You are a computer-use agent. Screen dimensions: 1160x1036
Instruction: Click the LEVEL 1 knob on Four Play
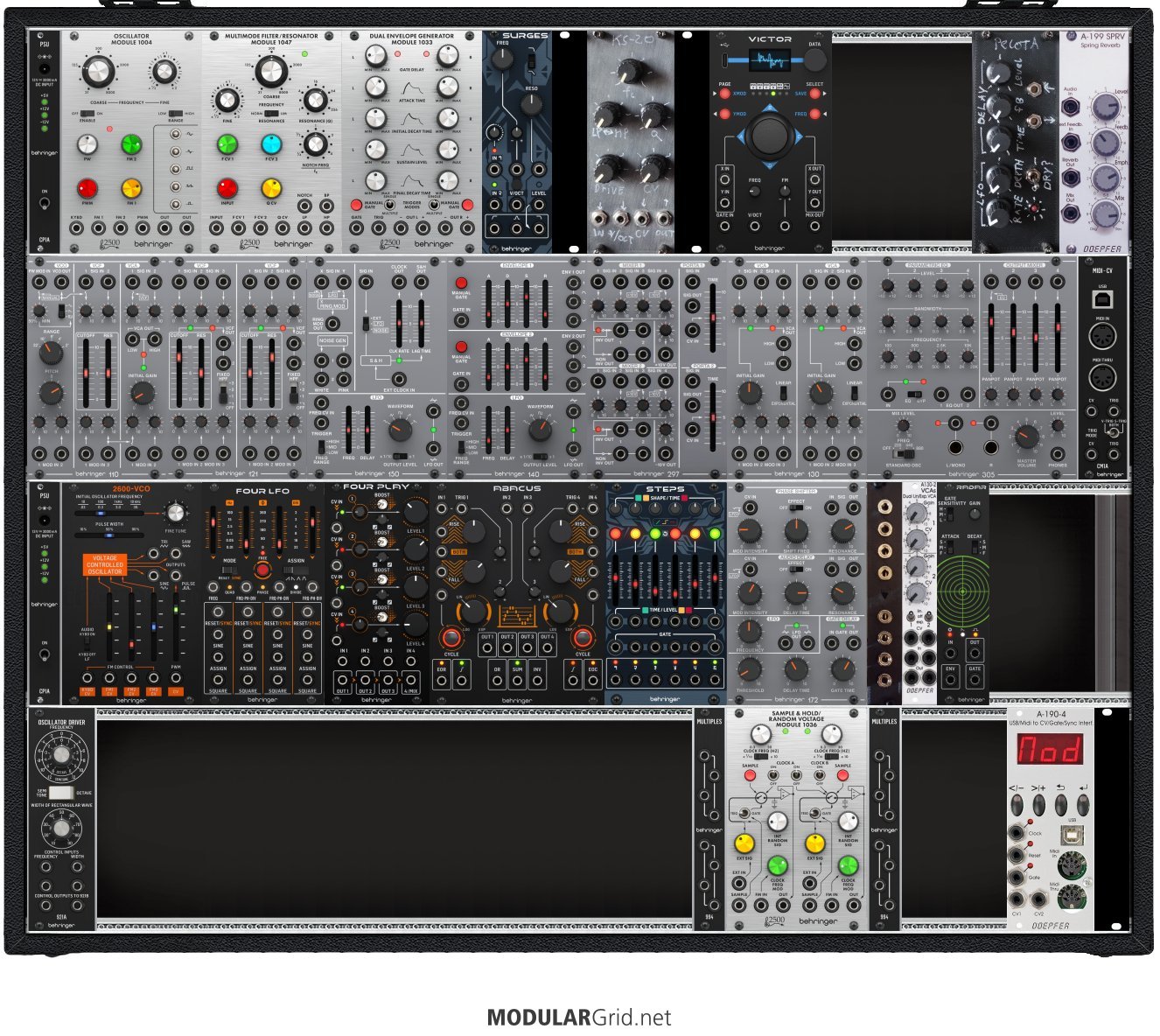point(415,514)
